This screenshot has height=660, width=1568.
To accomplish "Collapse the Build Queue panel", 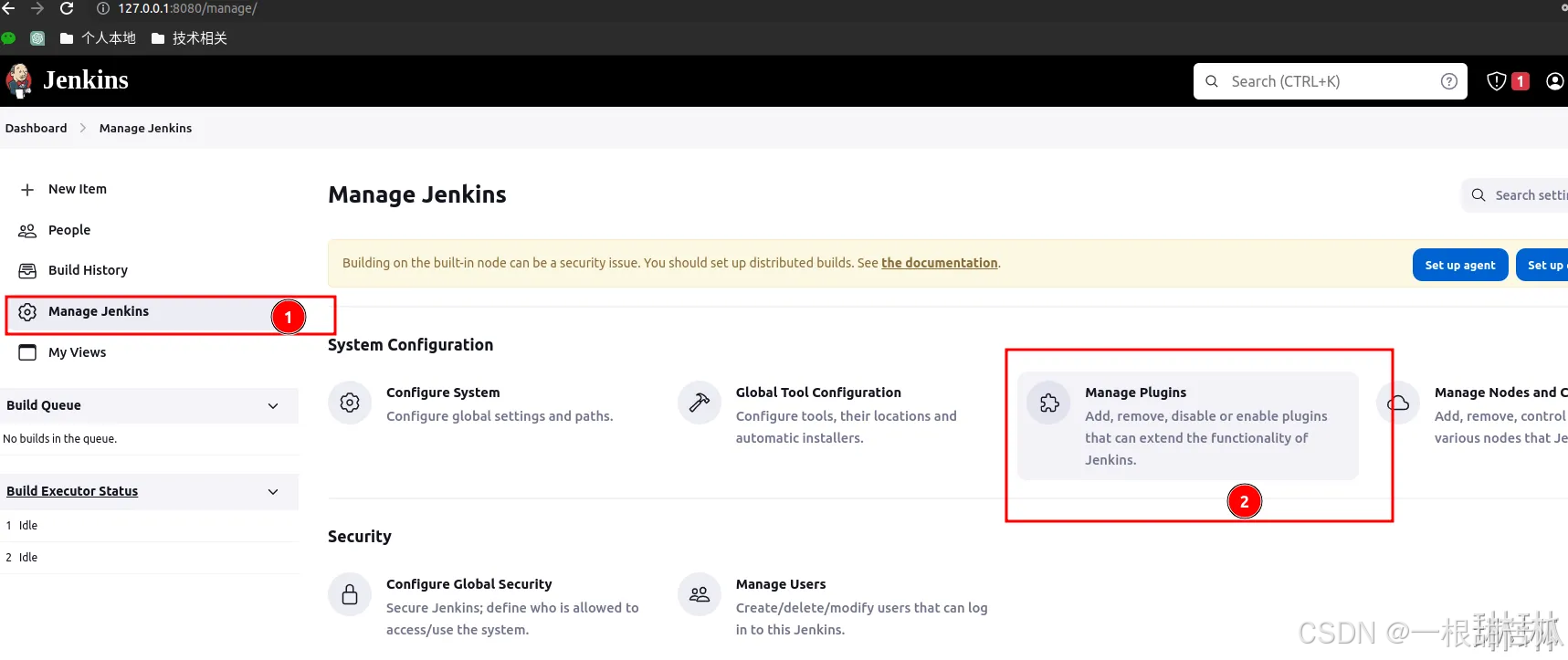I will [x=273, y=405].
